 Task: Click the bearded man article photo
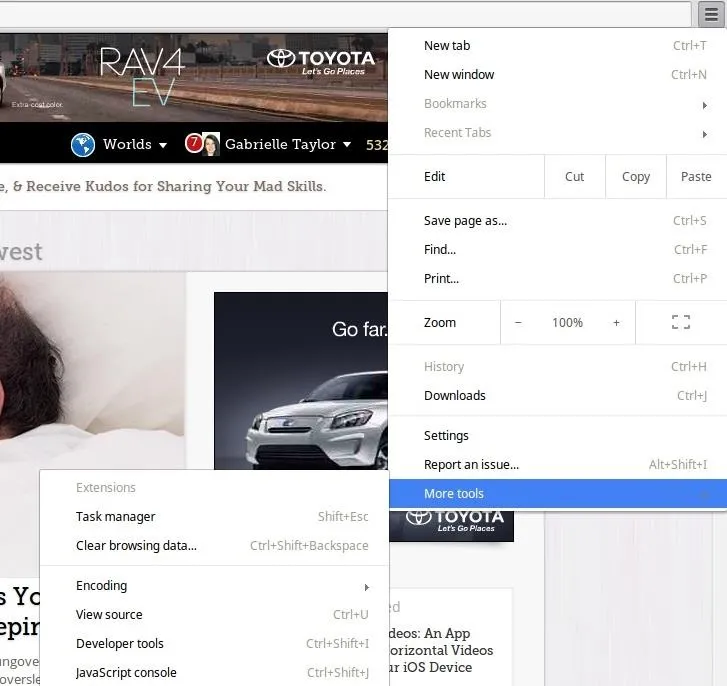click(92, 370)
